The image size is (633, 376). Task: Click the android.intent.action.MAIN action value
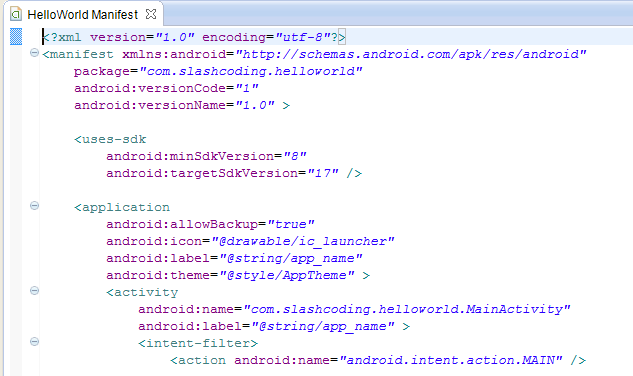451,360
